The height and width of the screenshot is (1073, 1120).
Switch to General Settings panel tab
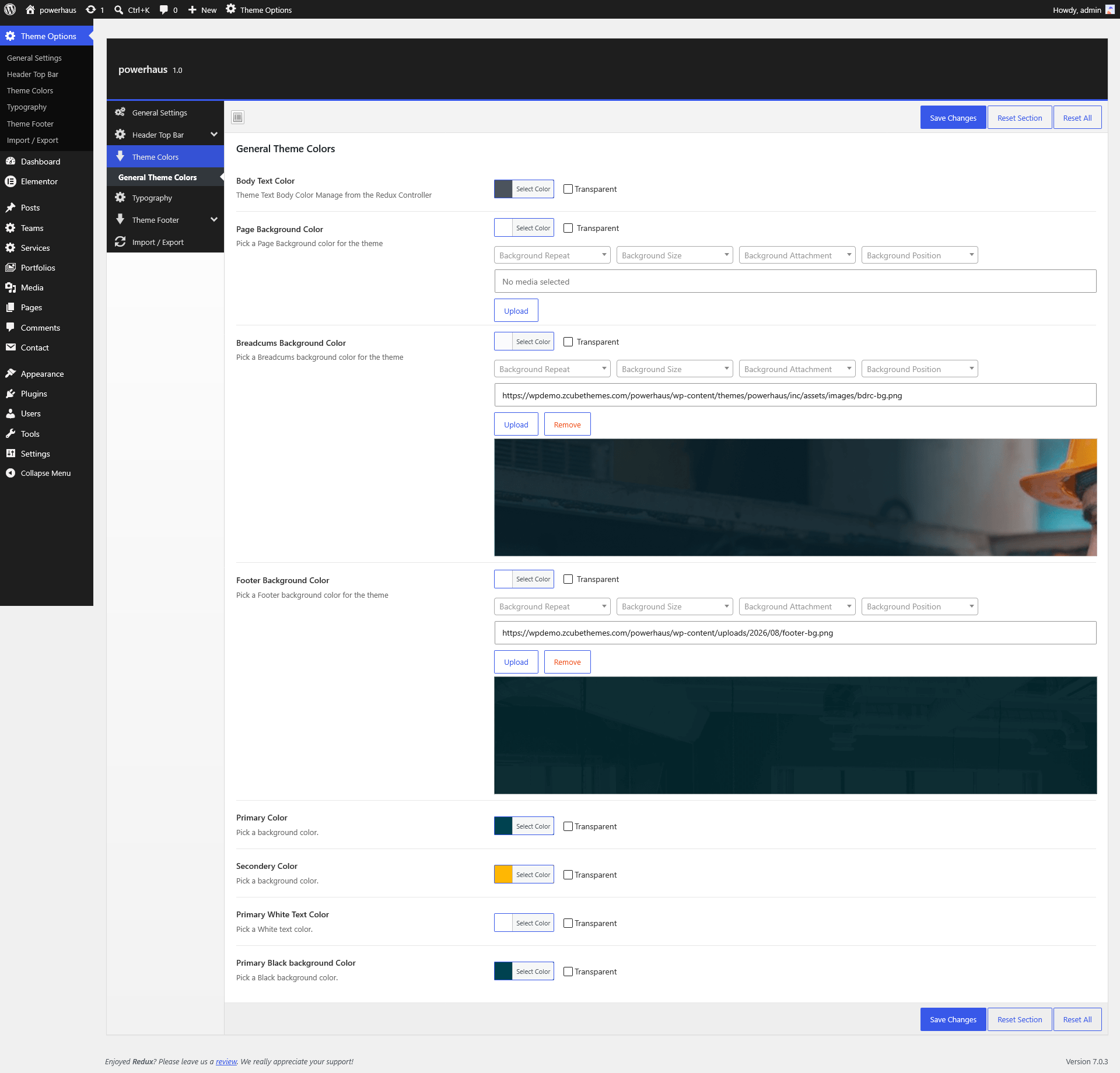pos(166,113)
